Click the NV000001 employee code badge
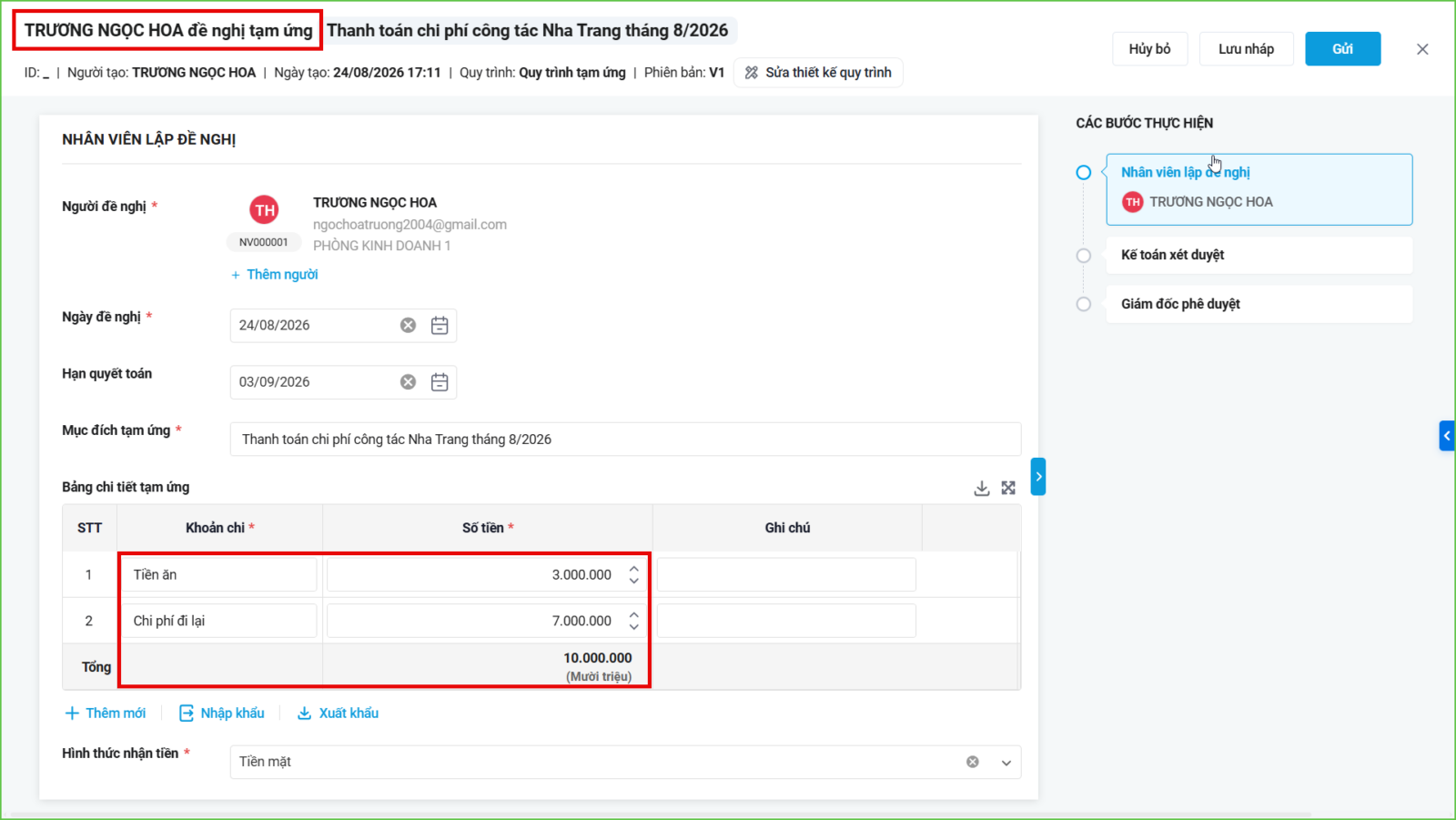 [264, 242]
